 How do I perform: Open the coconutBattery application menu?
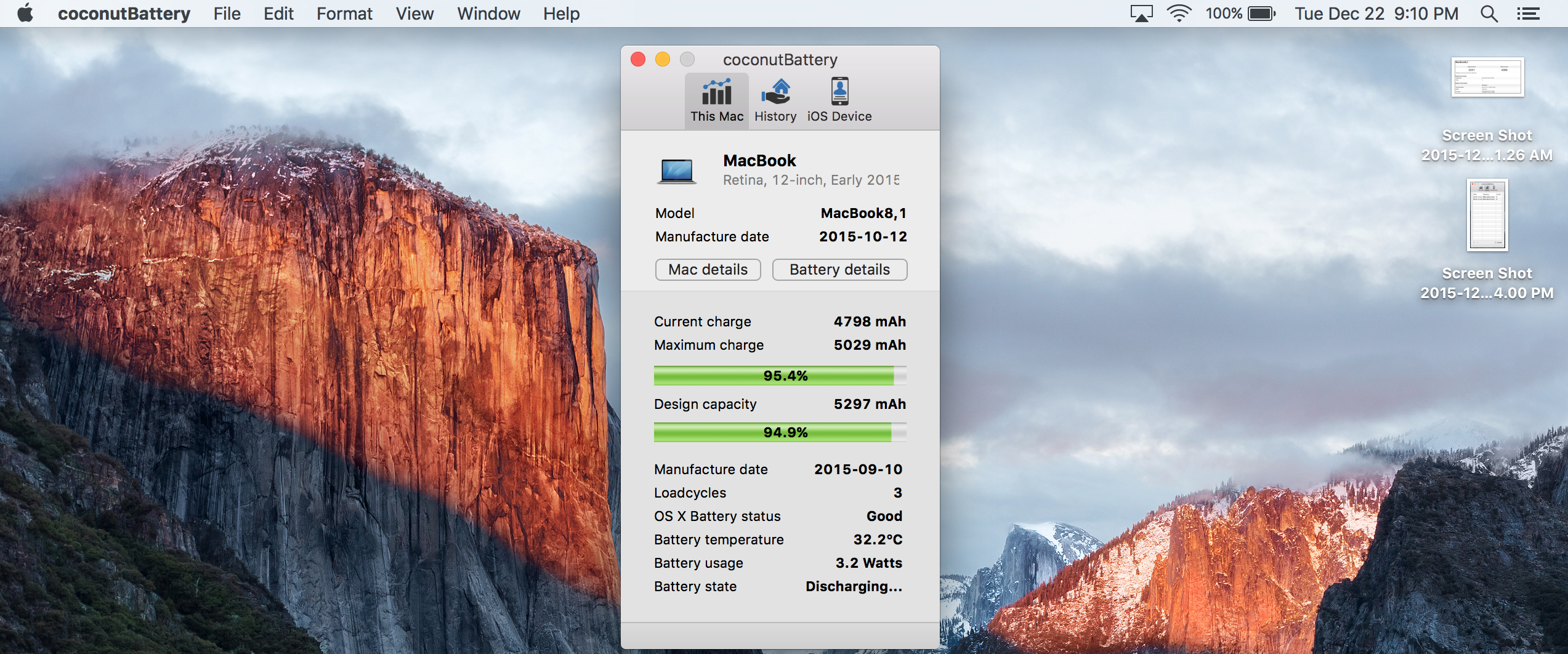pos(124,14)
